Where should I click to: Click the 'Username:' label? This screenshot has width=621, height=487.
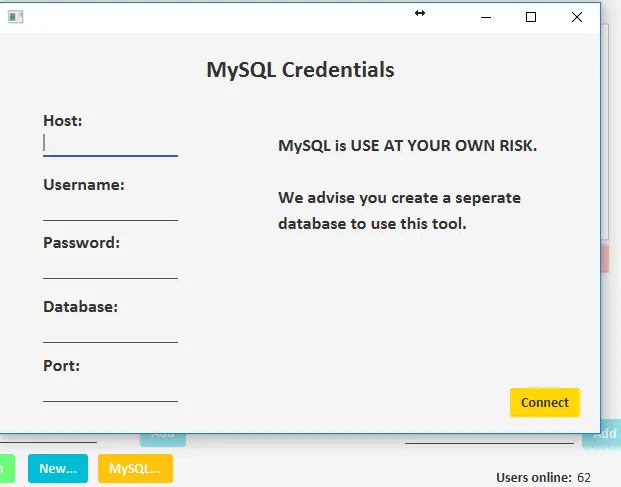(x=84, y=185)
